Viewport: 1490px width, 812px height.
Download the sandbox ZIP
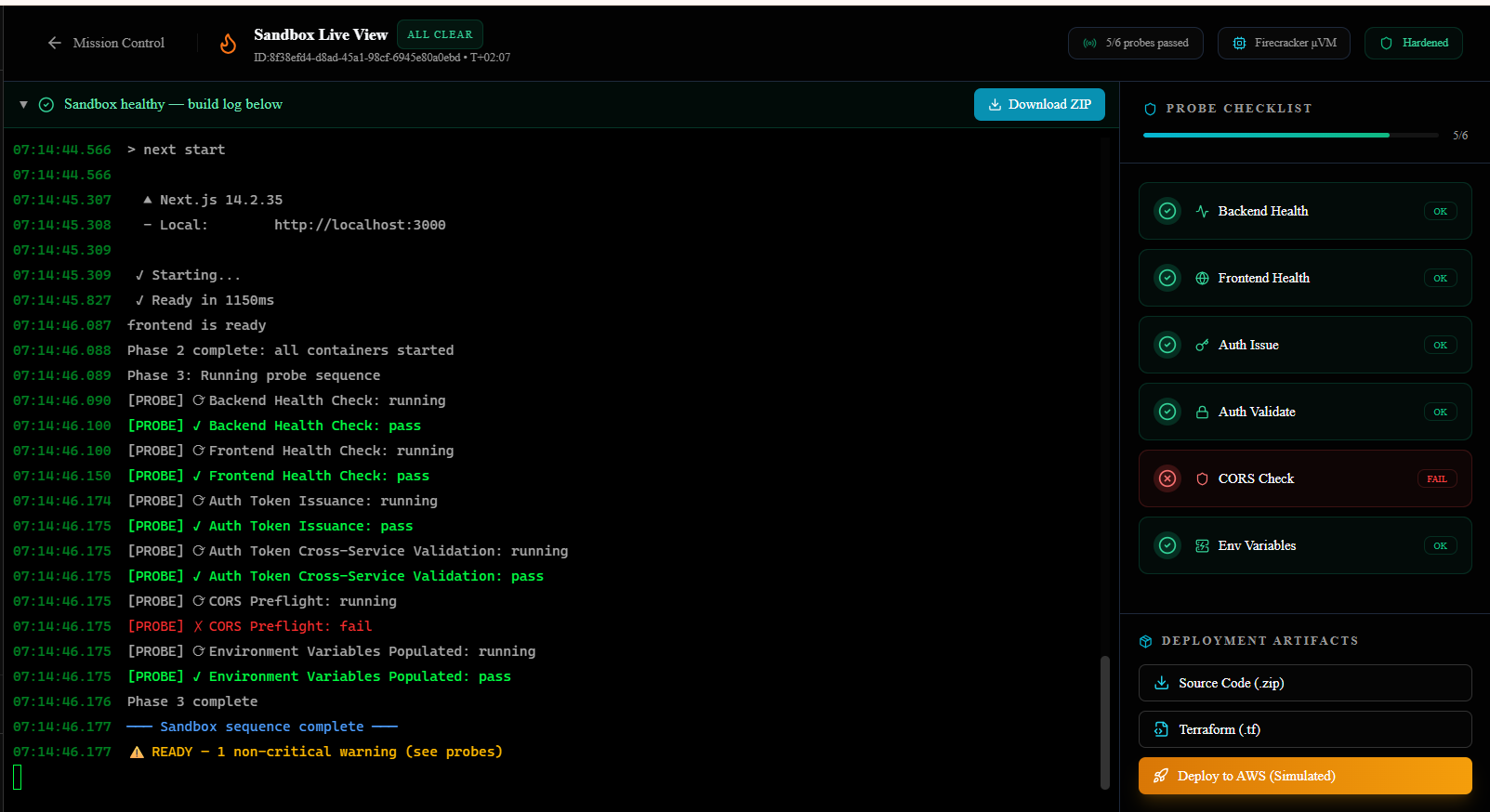(x=1039, y=104)
